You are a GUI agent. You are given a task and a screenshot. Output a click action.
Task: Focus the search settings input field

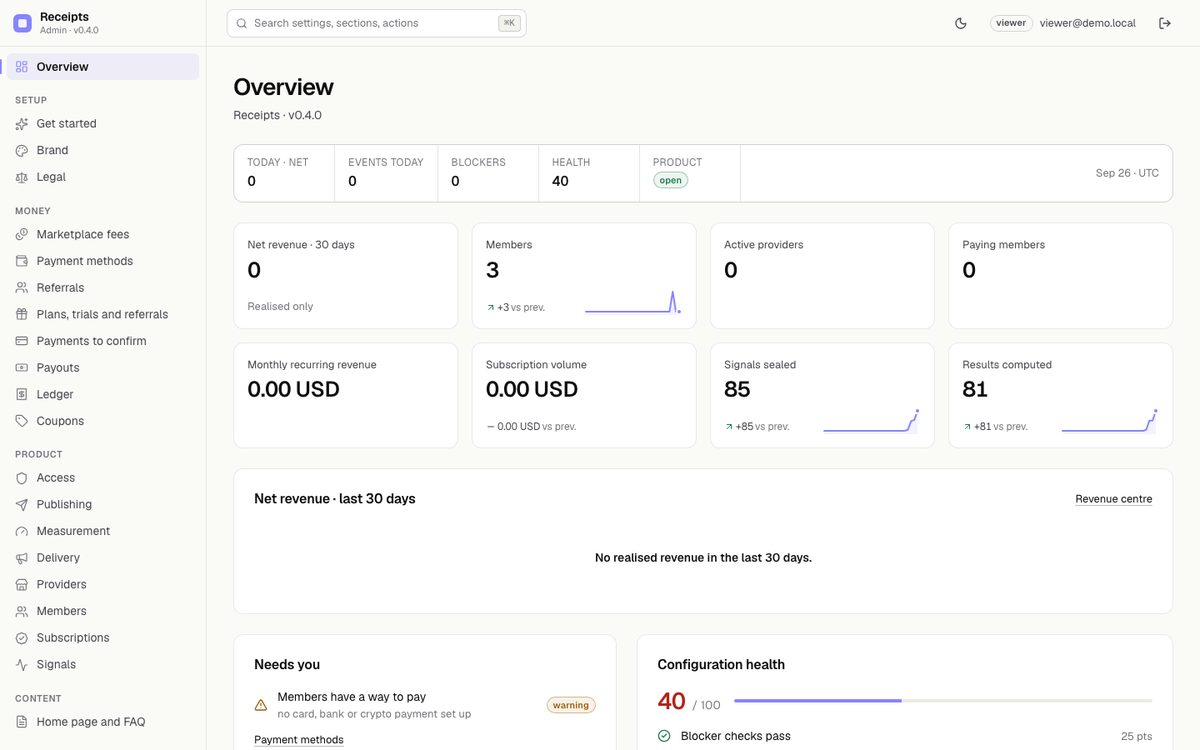tap(376, 23)
